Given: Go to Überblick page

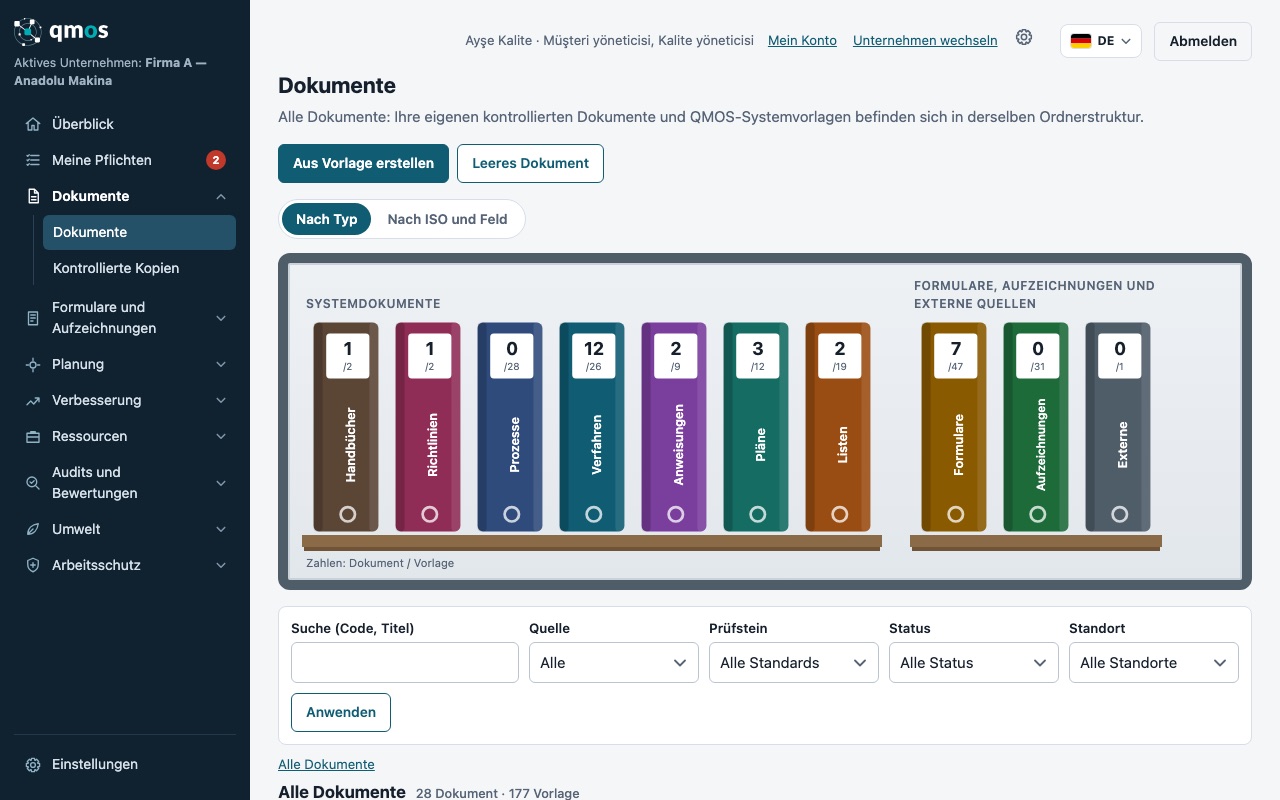Looking at the screenshot, I should [125, 124].
